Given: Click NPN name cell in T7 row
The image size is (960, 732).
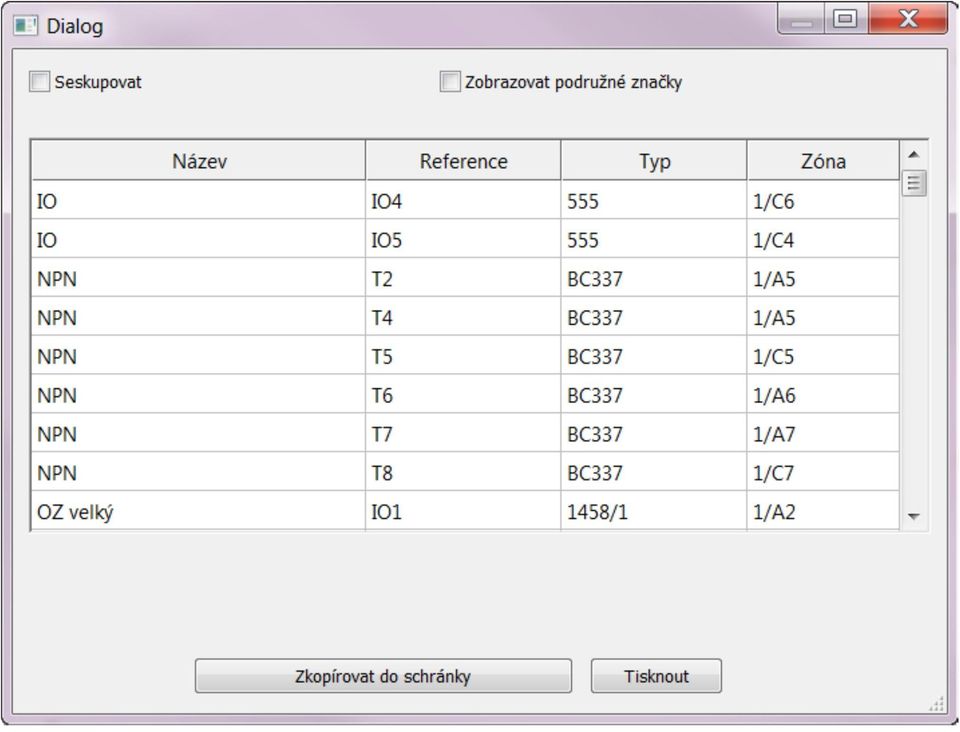Looking at the screenshot, I should point(198,433).
